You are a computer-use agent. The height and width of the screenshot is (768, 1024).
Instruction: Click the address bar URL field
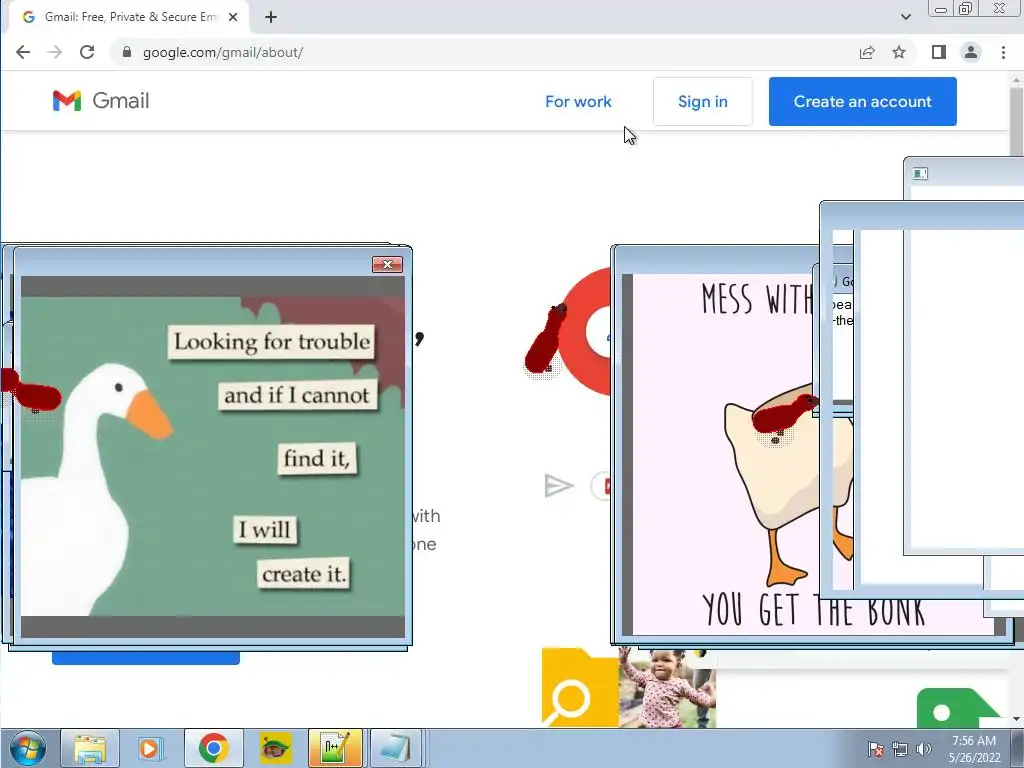click(x=483, y=52)
